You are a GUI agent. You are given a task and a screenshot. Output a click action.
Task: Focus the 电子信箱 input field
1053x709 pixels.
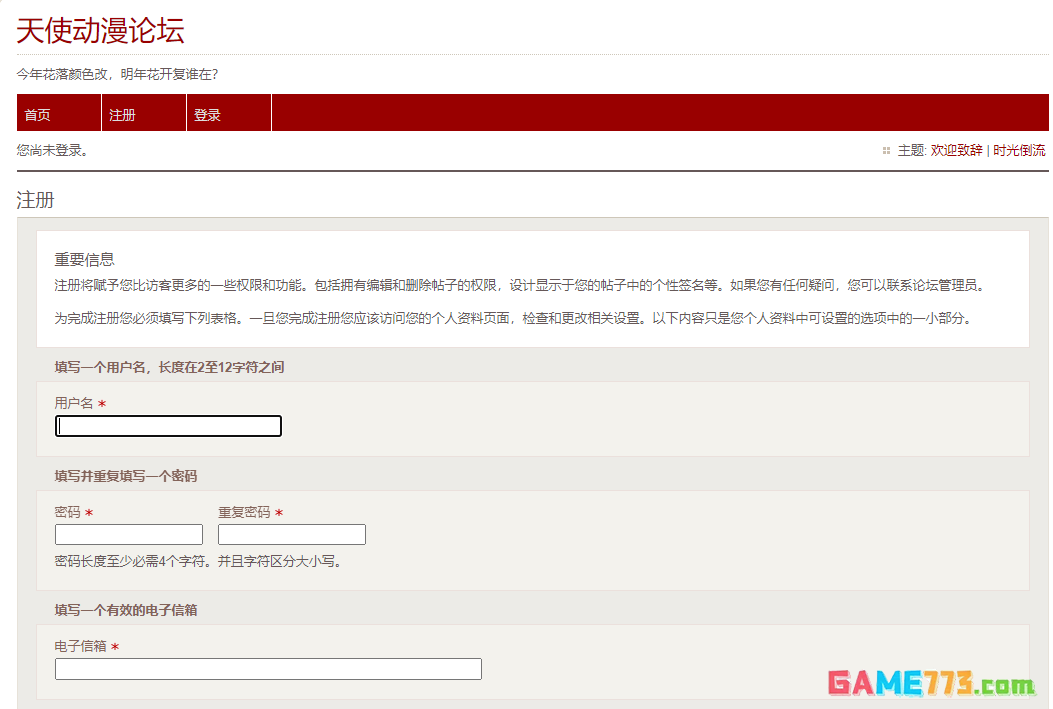(268, 669)
